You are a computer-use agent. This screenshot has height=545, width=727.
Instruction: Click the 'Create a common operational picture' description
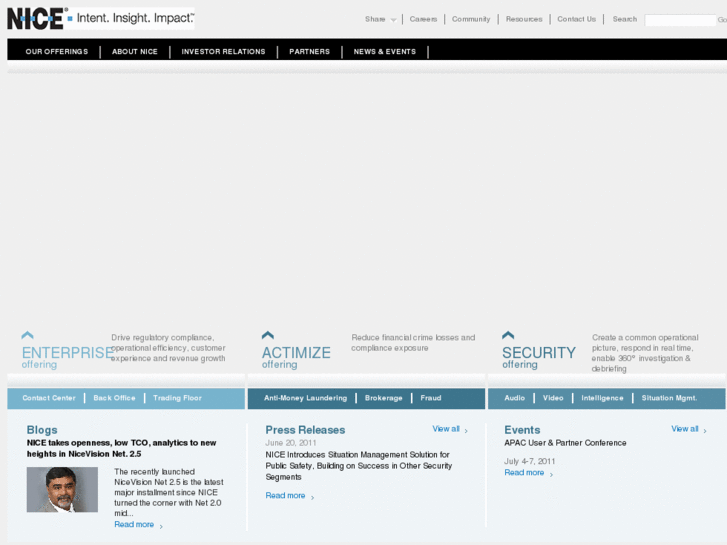point(645,353)
